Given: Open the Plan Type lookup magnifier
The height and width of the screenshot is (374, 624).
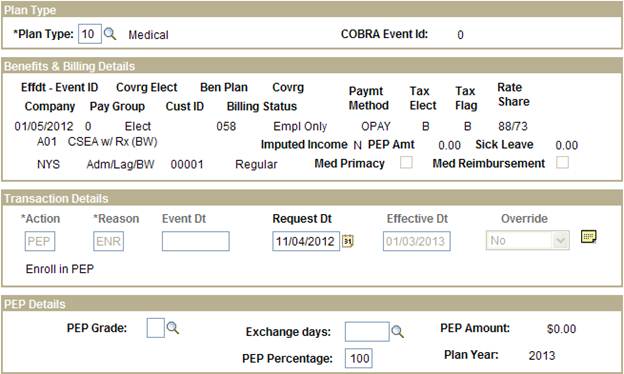Looking at the screenshot, I should click(x=110, y=34).
